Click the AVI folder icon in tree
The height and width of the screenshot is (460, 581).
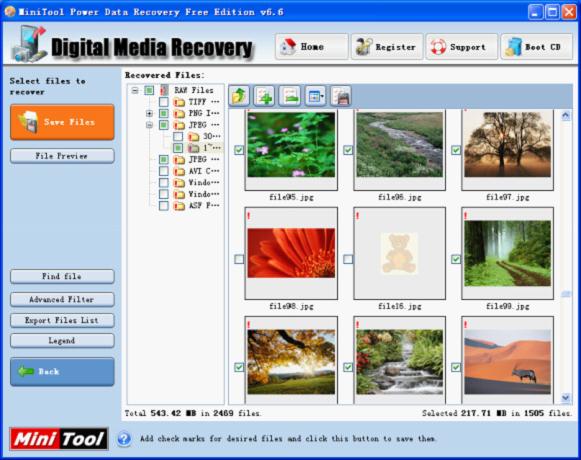[x=179, y=171]
